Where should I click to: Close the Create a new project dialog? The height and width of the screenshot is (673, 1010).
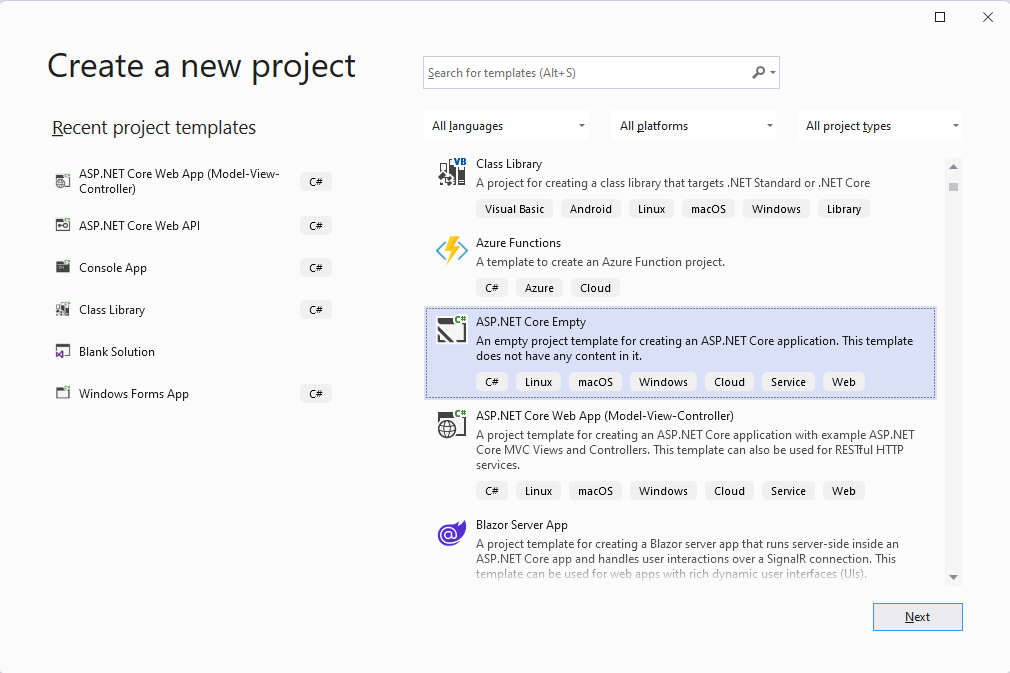point(987,17)
